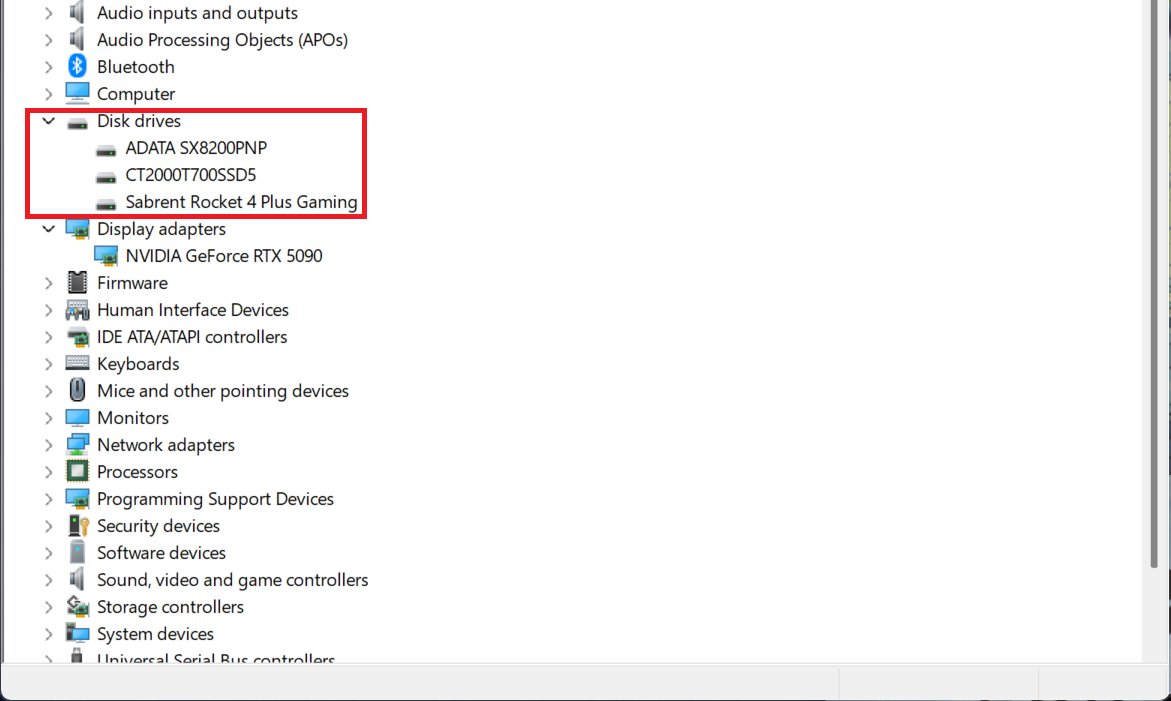Click the CT2000T700SSD5 drive icon
The width and height of the screenshot is (1171, 701).
[106, 176]
